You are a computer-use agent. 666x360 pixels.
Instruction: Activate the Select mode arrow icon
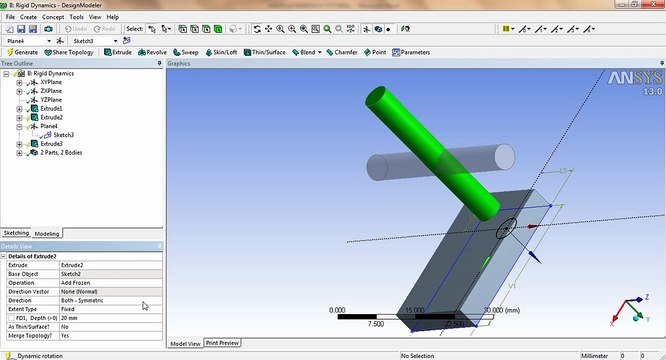[152, 29]
